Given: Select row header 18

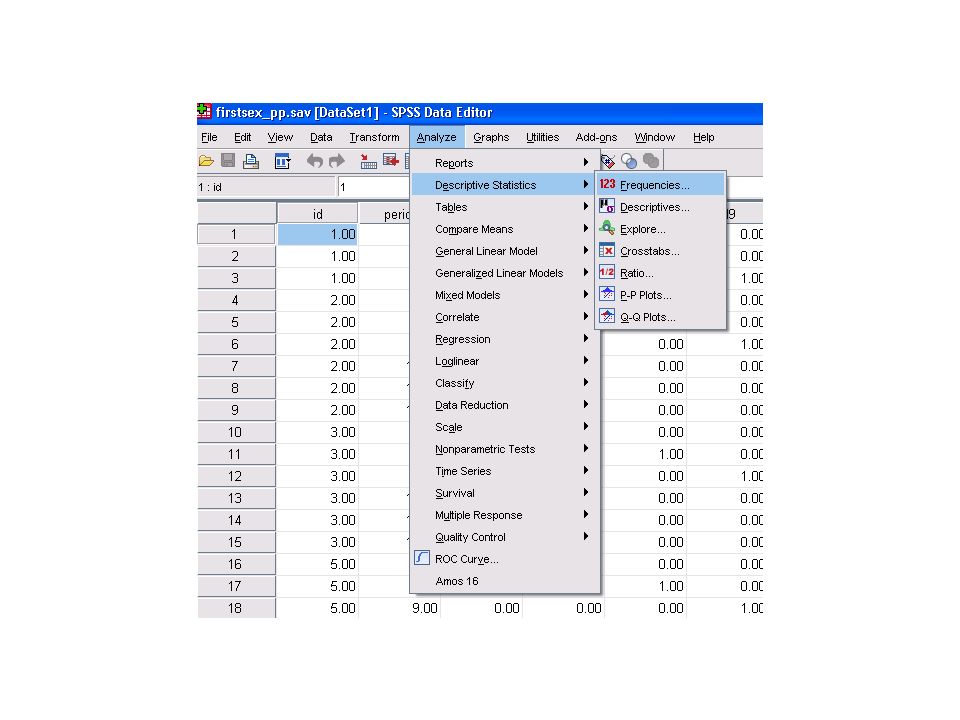Looking at the screenshot, I should [236, 608].
